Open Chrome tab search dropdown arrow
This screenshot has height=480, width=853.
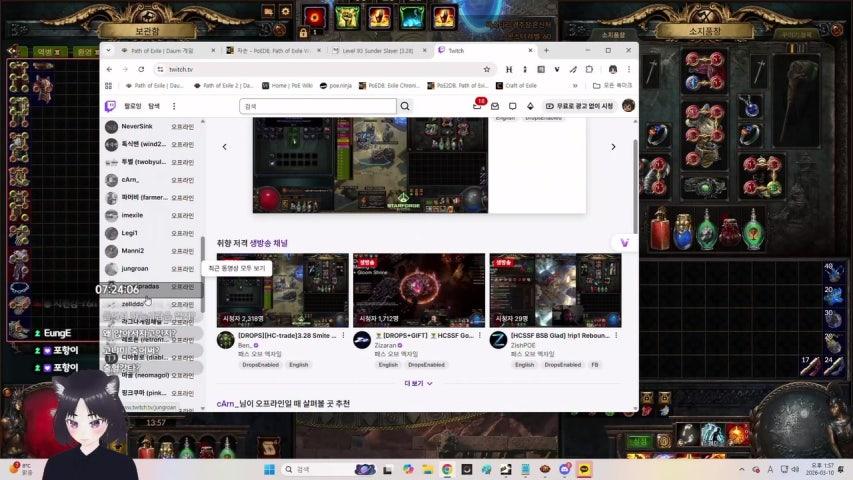(108, 50)
